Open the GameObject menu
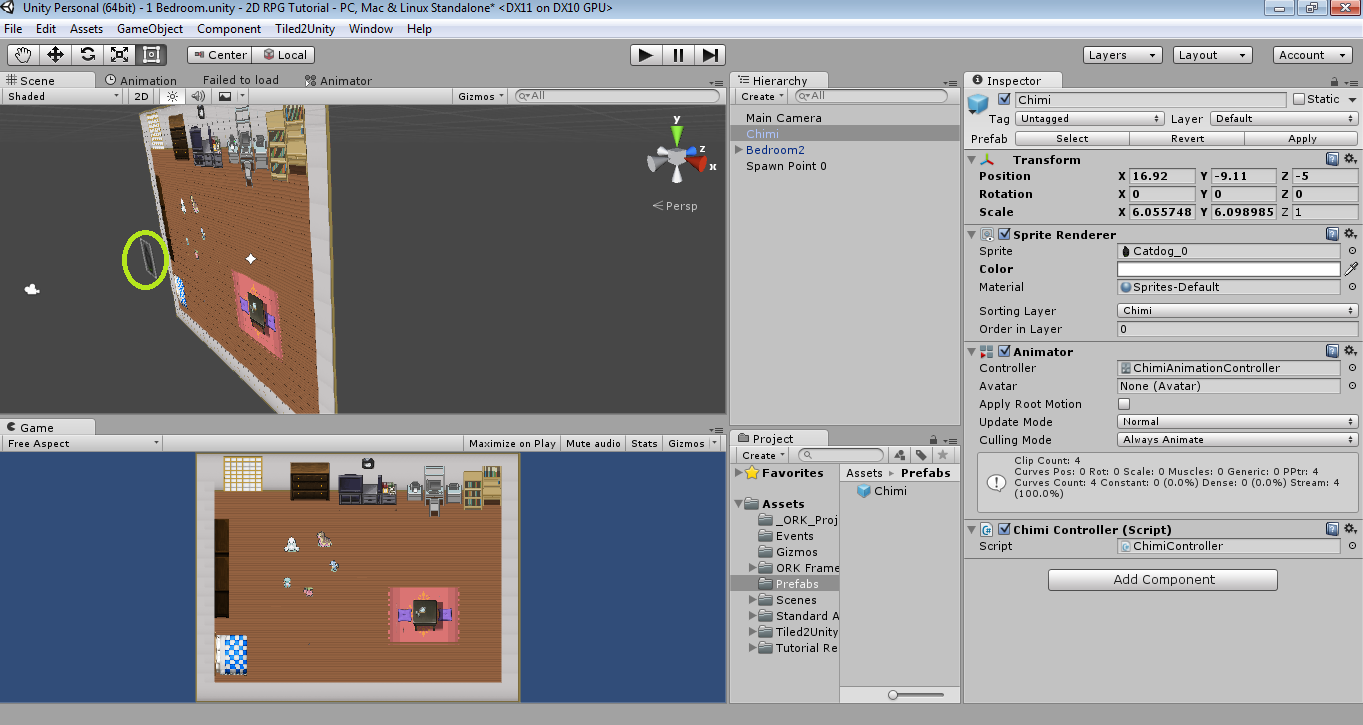Screen dimensions: 1363x725 coord(150,29)
